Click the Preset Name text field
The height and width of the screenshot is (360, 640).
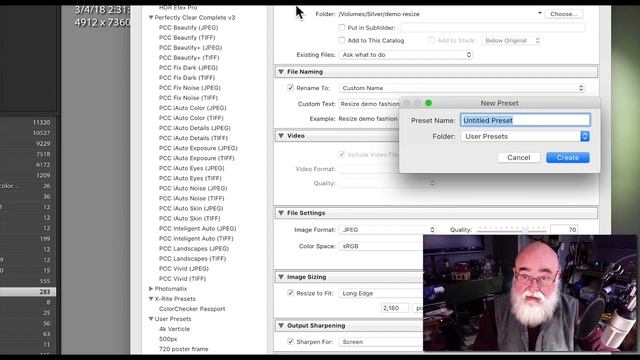525,120
